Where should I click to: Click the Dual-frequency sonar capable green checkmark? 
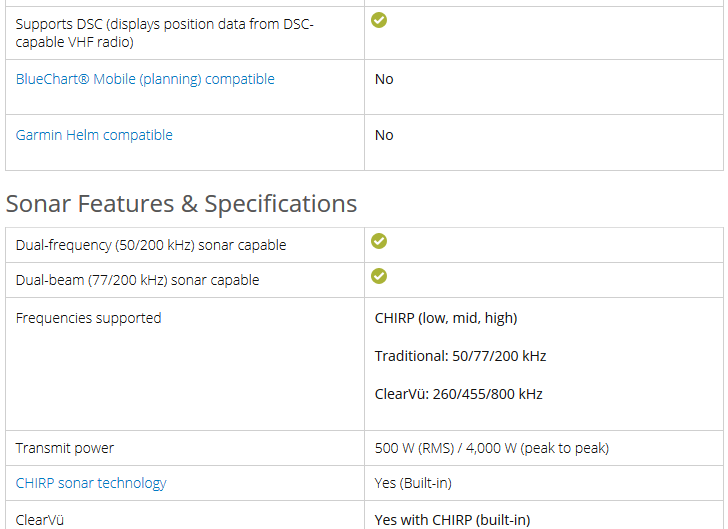(x=379, y=241)
